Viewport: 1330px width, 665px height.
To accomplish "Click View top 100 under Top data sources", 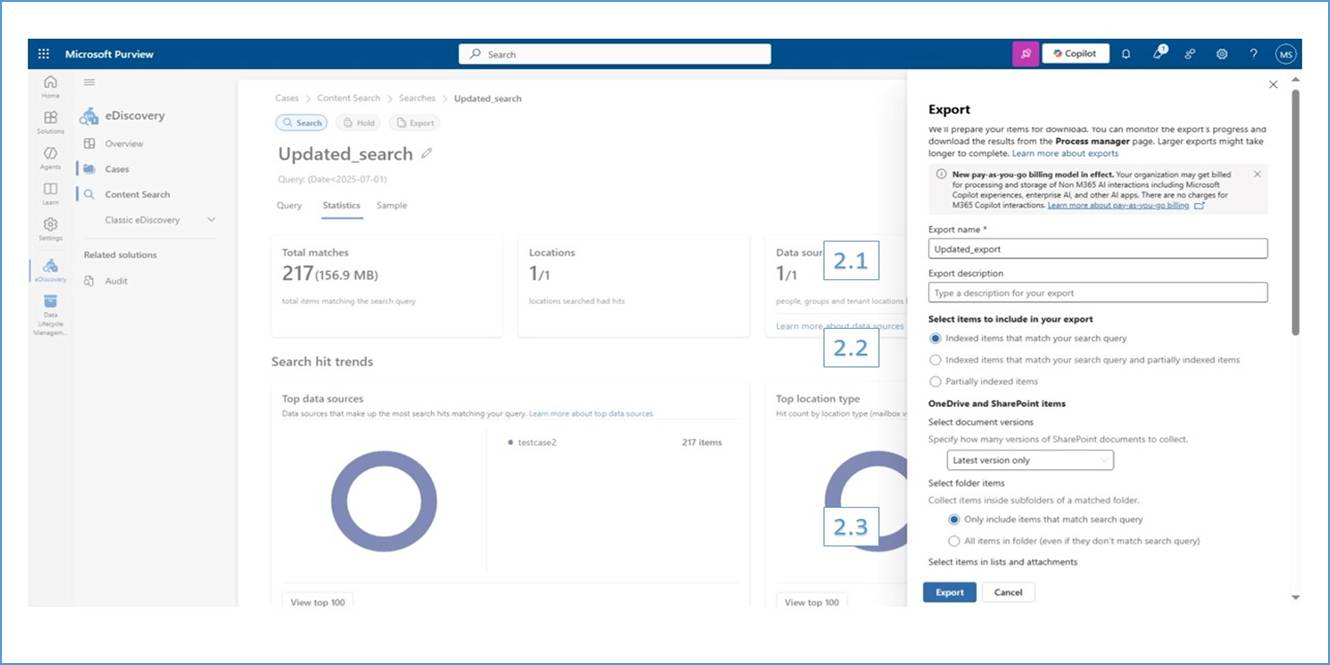I will pos(317,602).
